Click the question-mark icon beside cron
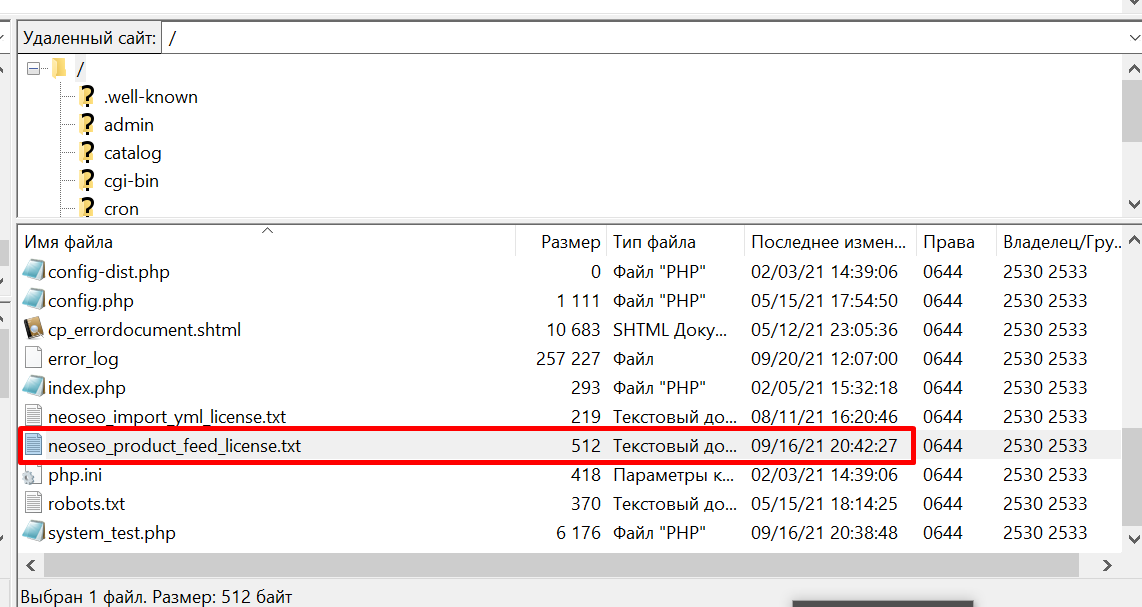 [87, 208]
